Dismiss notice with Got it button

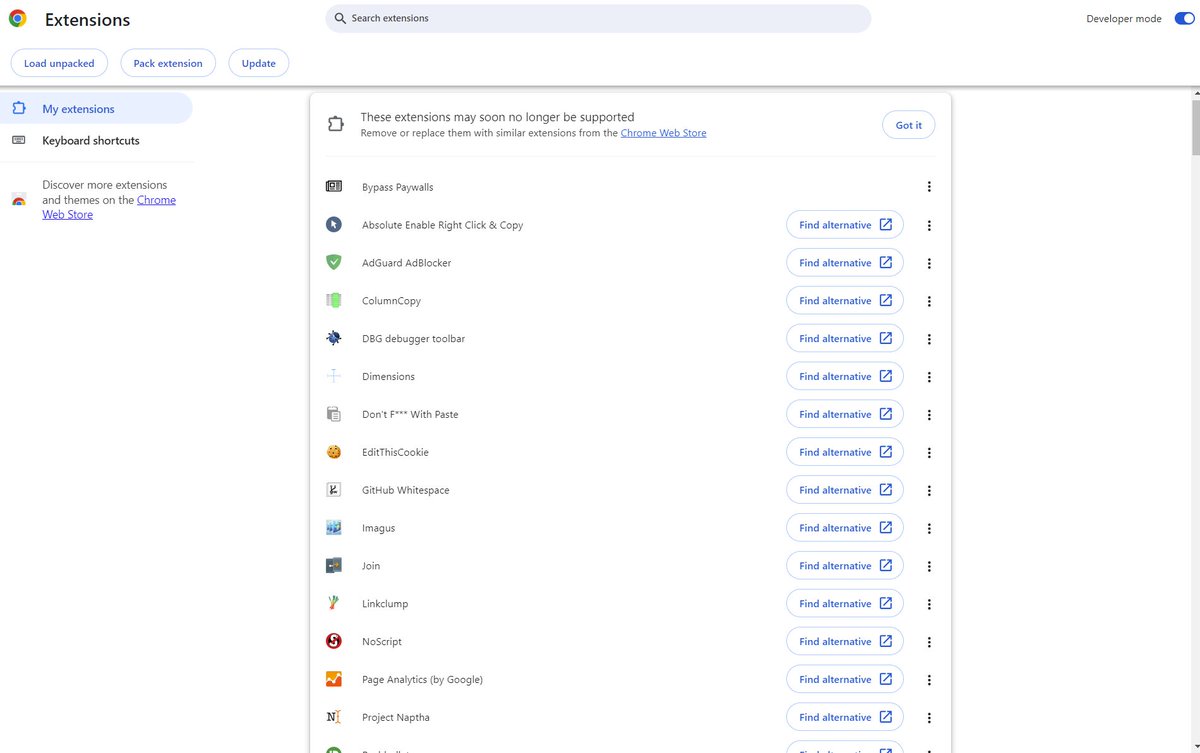(x=909, y=125)
